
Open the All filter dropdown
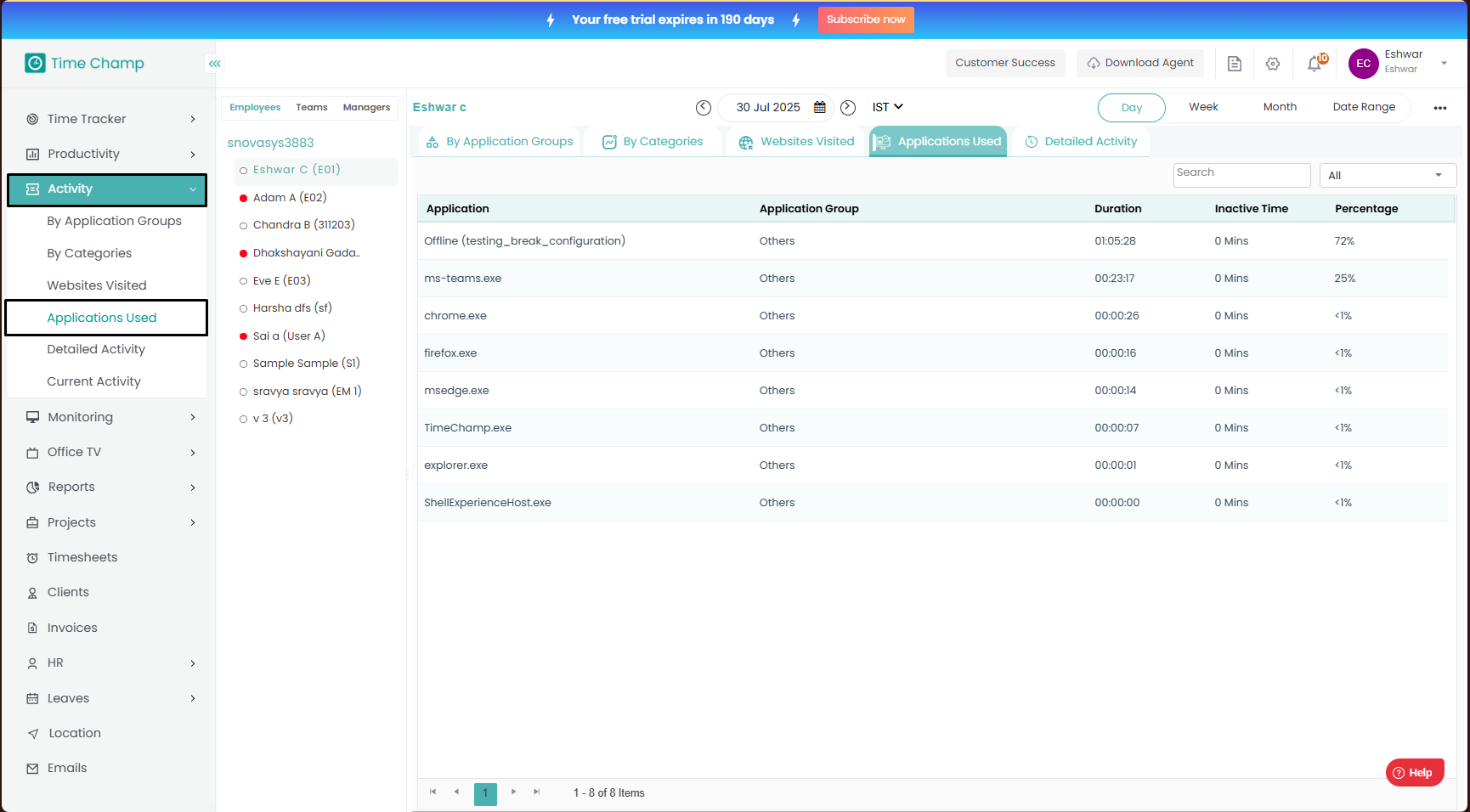1387,176
